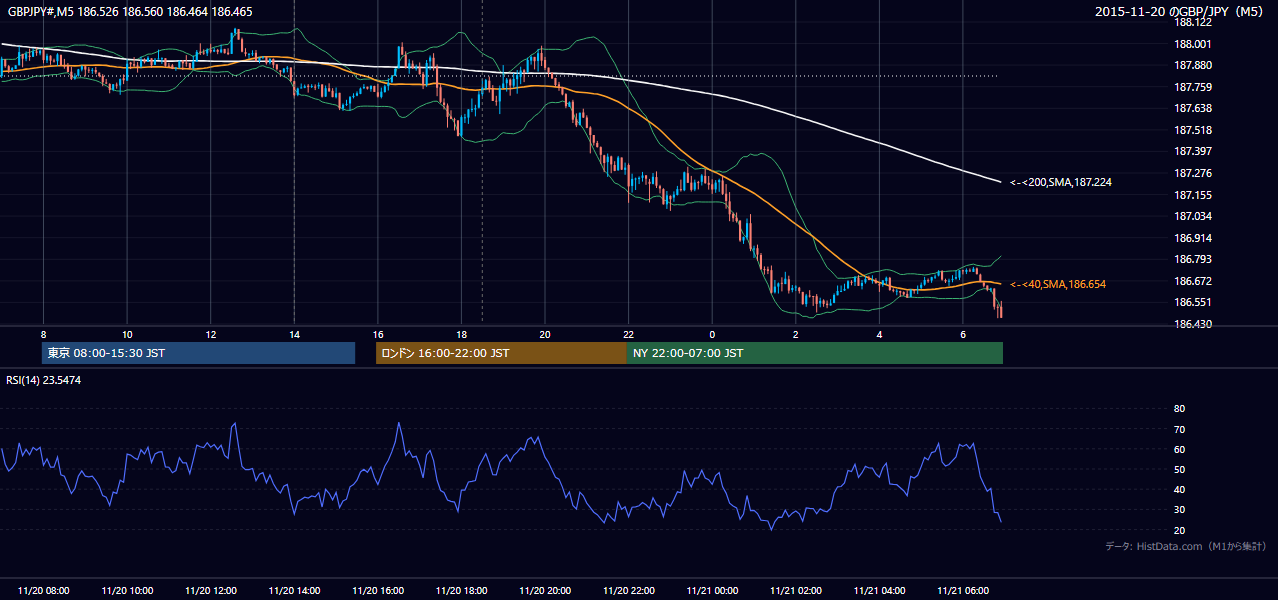Click the price axis label 186.551
This screenshot has width=1278, height=600.
1194,302
